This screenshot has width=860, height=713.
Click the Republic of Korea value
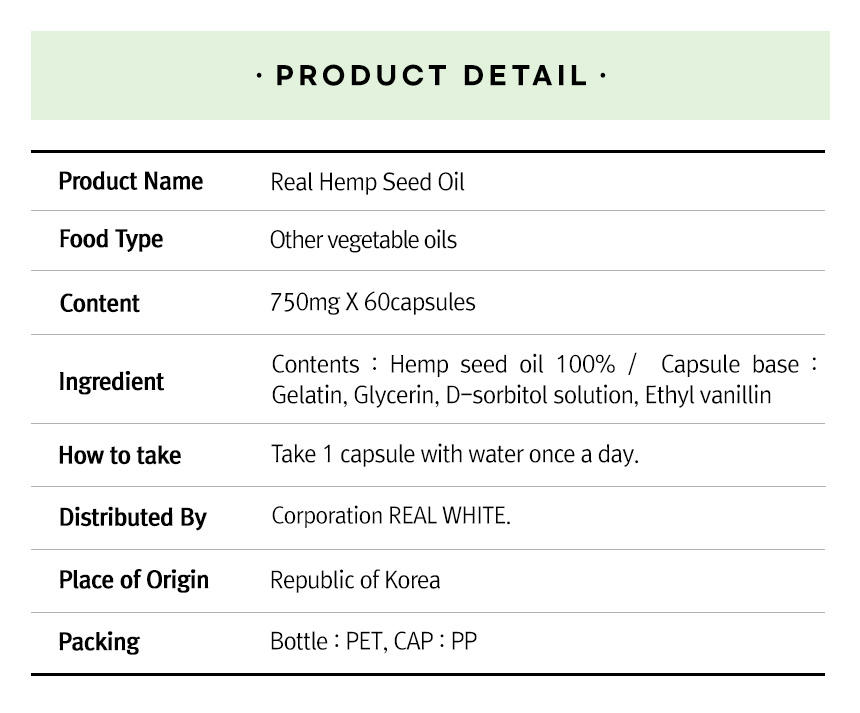click(x=355, y=580)
